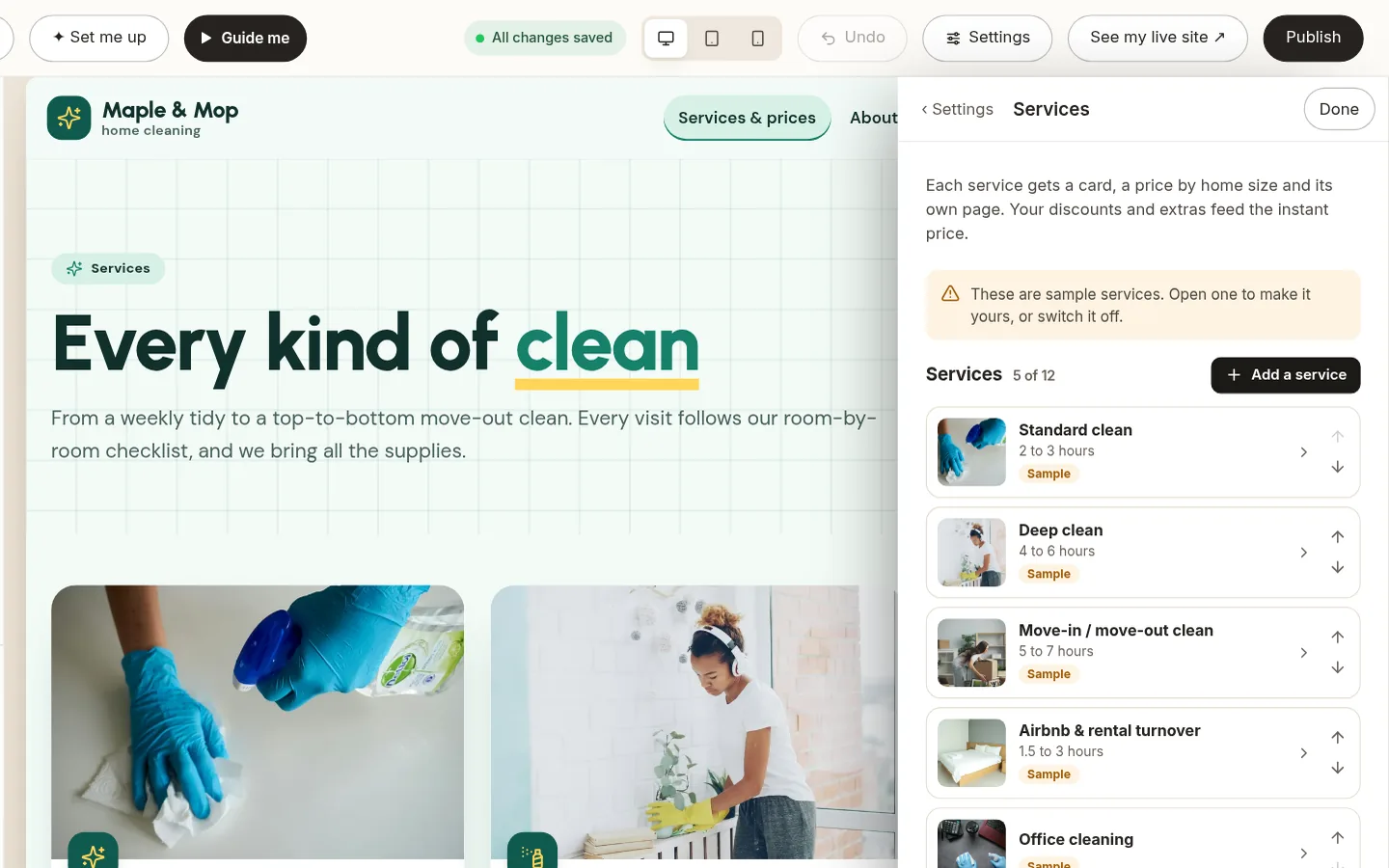Screen dimensions: 1389x868
Task: Click the '5 of 12' services count
Action: click(x=1034, y=375)
